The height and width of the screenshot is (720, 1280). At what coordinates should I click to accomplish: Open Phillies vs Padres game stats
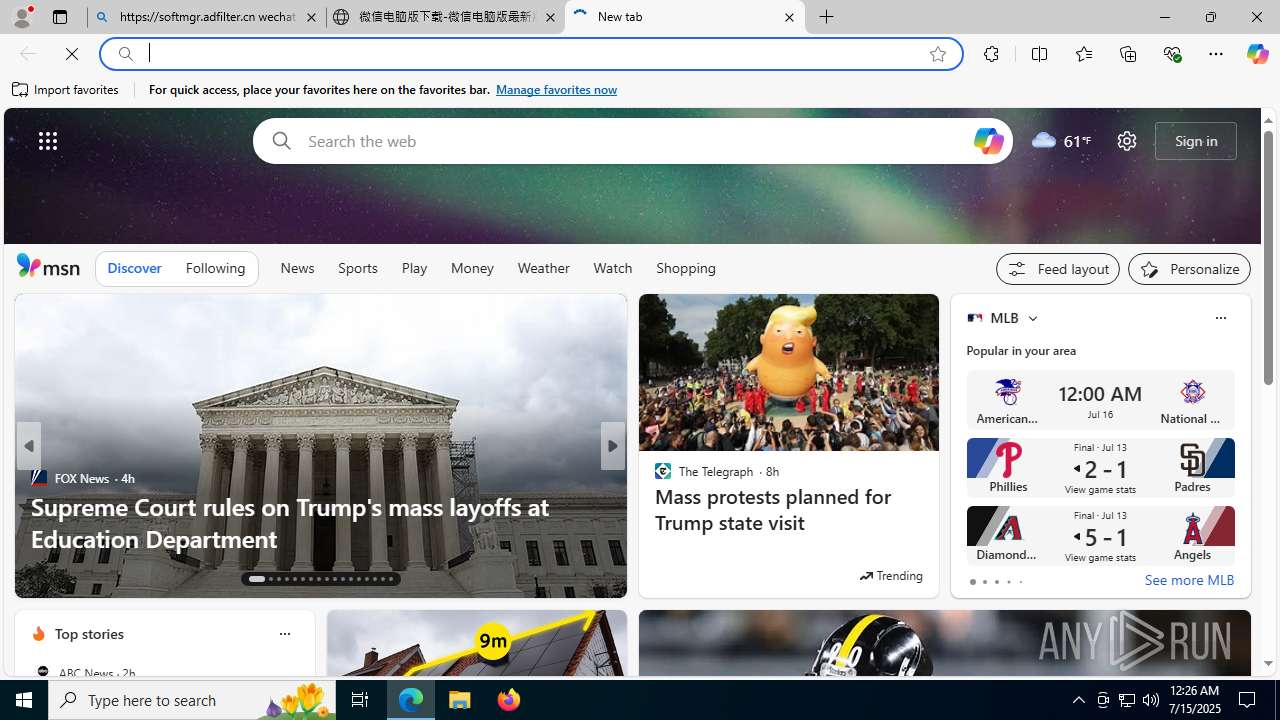(1100, 468)
